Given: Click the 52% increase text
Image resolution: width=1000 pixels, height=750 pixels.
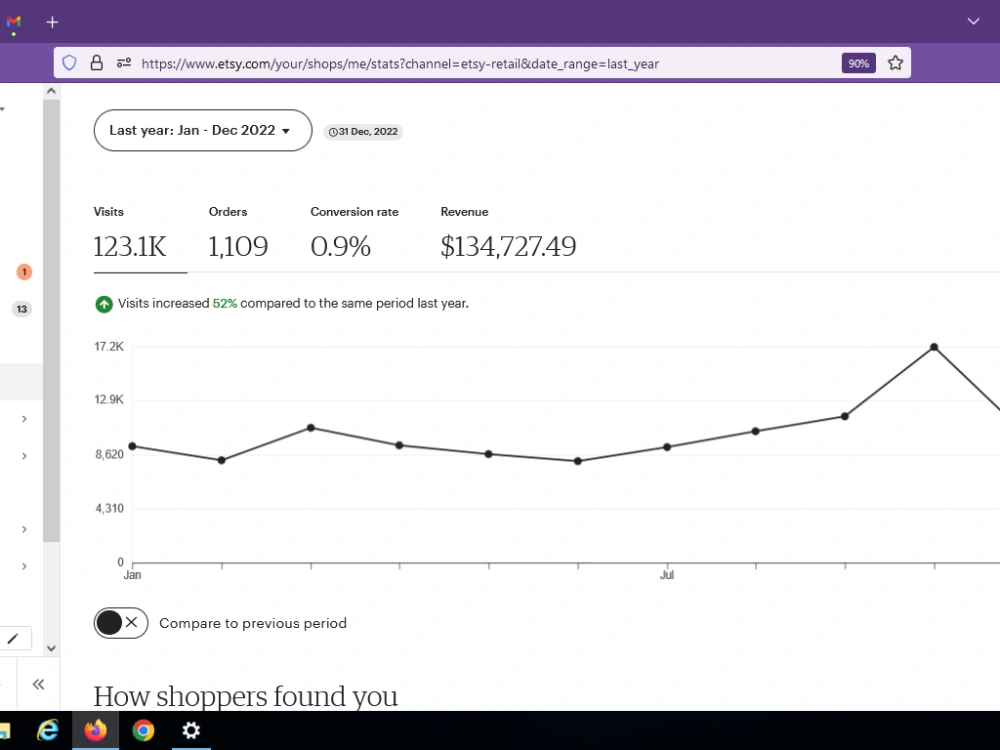Looking at the screenshot, I should click(x=224, y=304).
